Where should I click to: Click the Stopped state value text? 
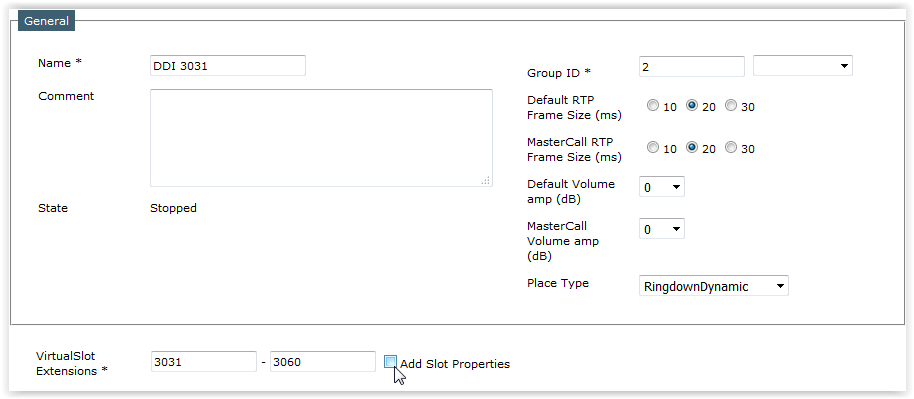(x=173, y=208)
